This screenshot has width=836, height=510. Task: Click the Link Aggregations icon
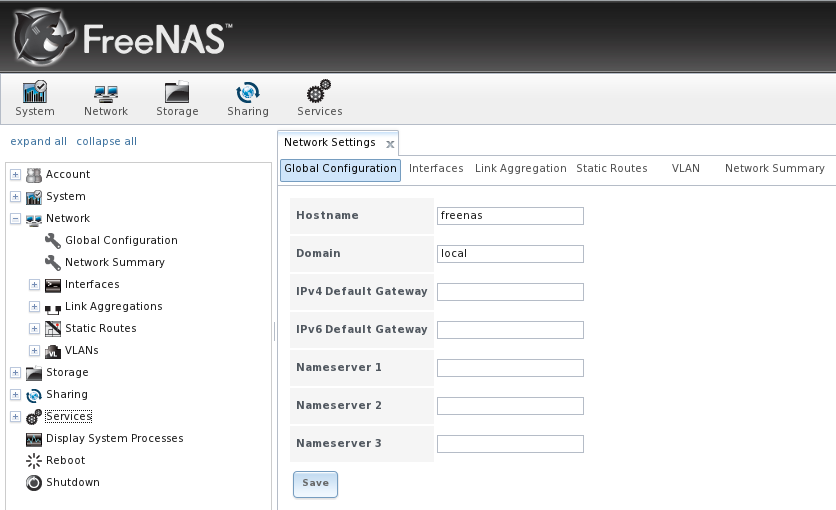pos(53,309)
